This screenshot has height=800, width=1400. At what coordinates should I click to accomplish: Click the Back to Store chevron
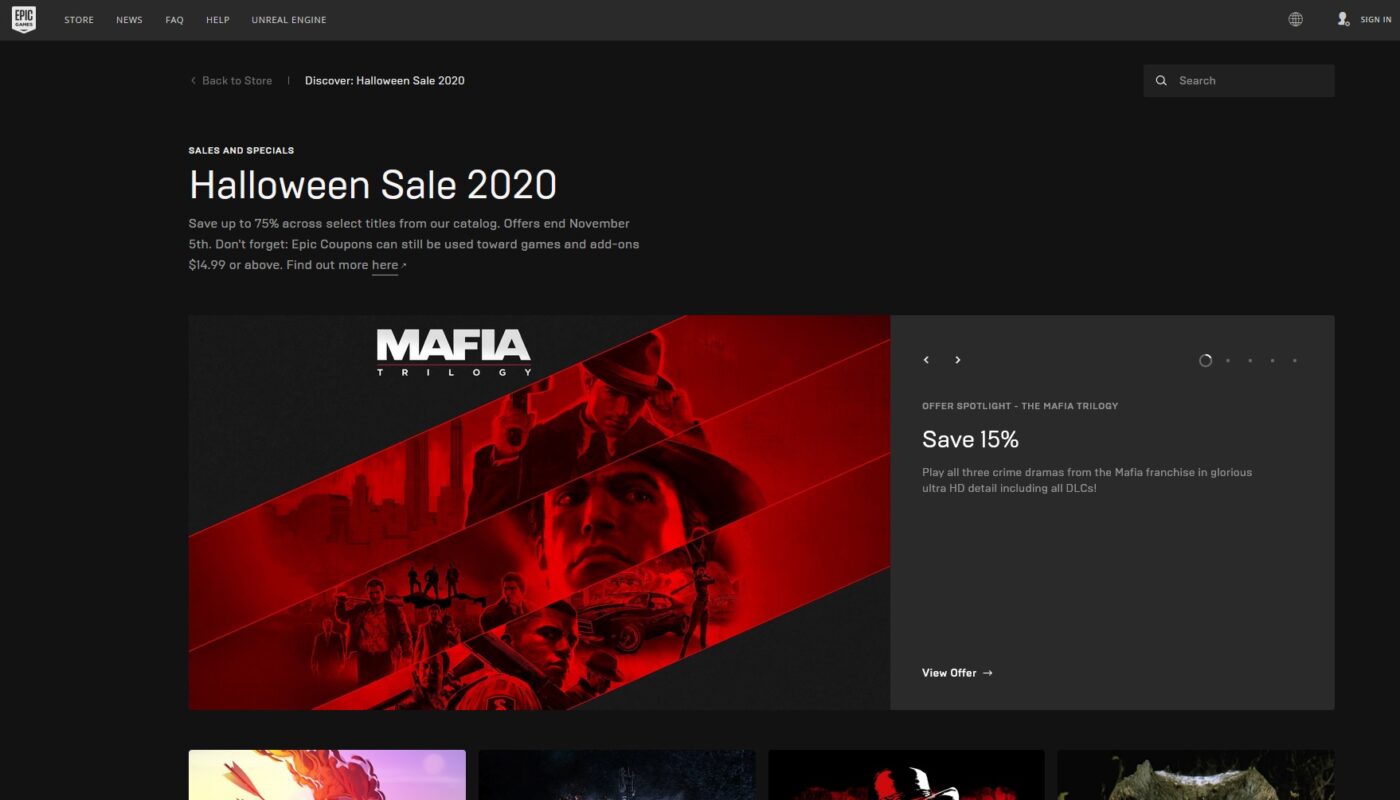click(193, 81)
